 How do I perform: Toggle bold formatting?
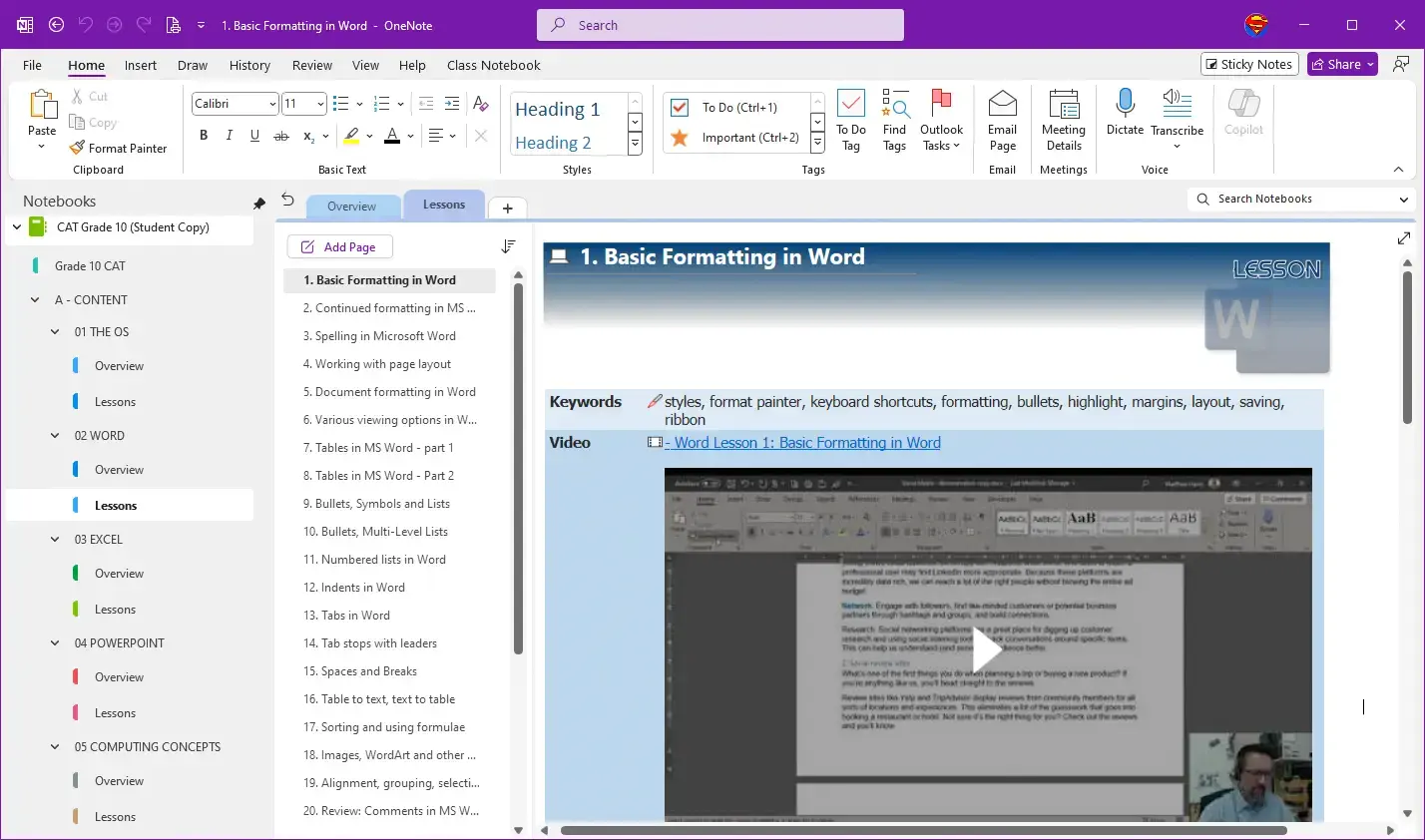coord(204,136)
